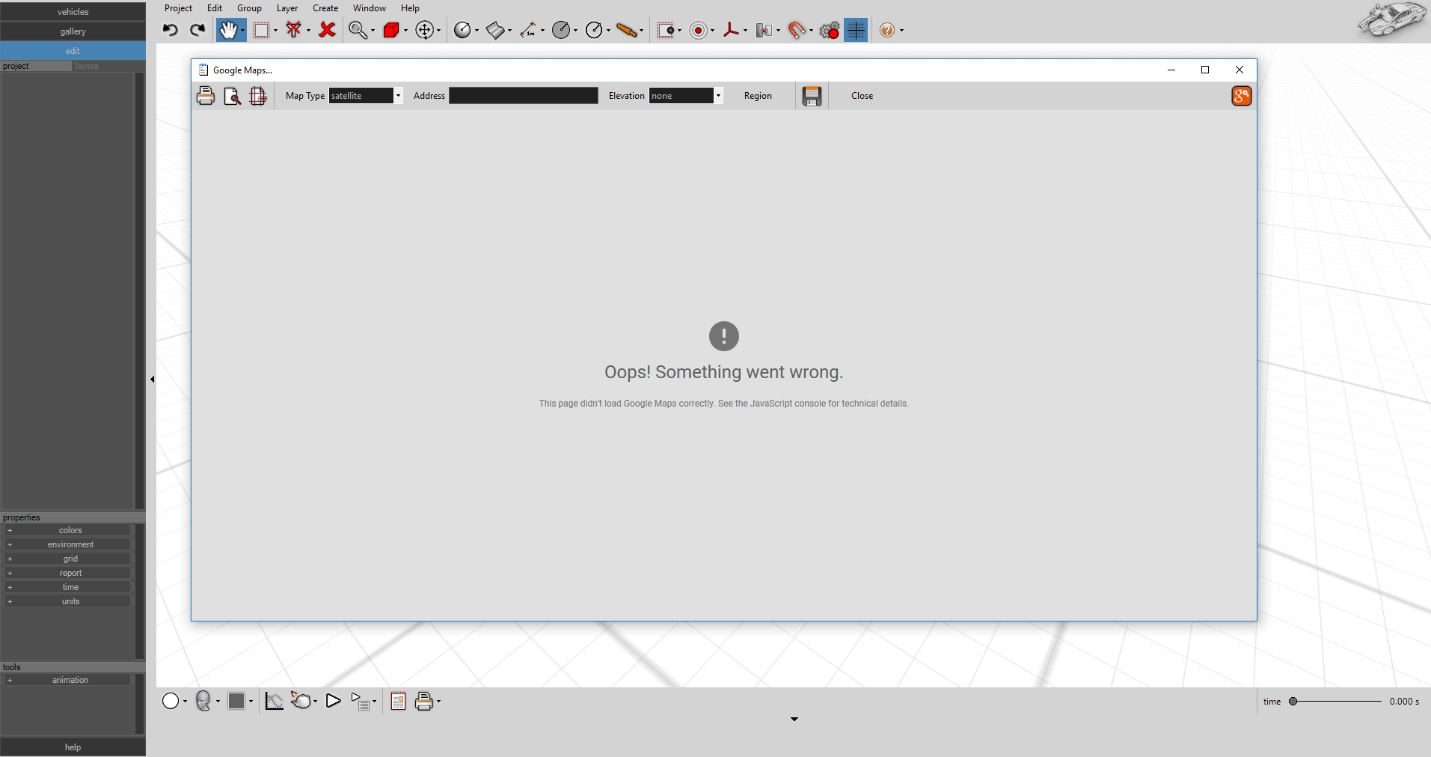Screen dimensions: 1431x757
Task: Click the red X delete icon
Action: (327, 31)
